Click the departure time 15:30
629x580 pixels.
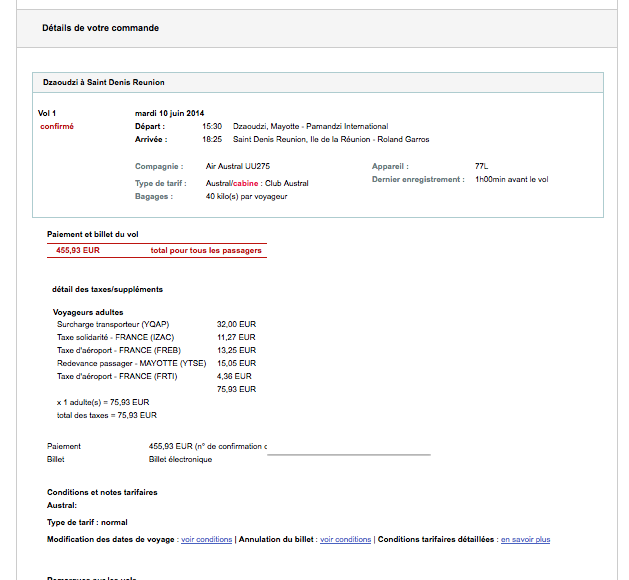(x=211, y=127)
